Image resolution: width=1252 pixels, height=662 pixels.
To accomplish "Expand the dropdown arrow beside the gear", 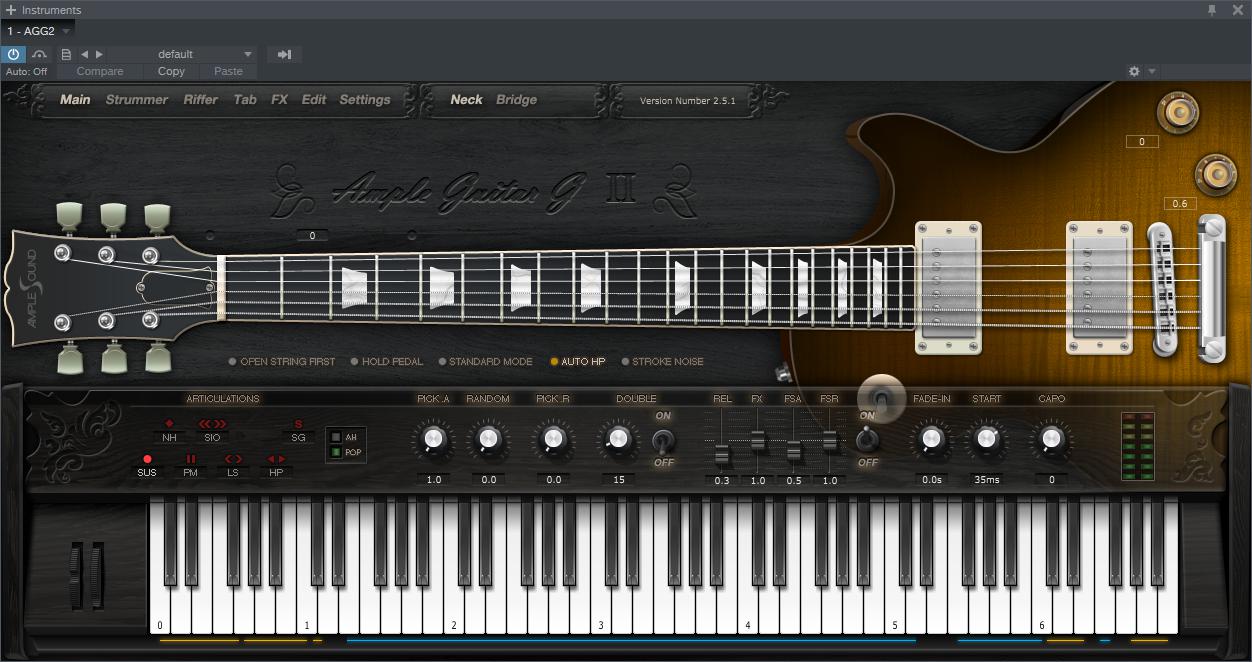I will click(1152, 71).
